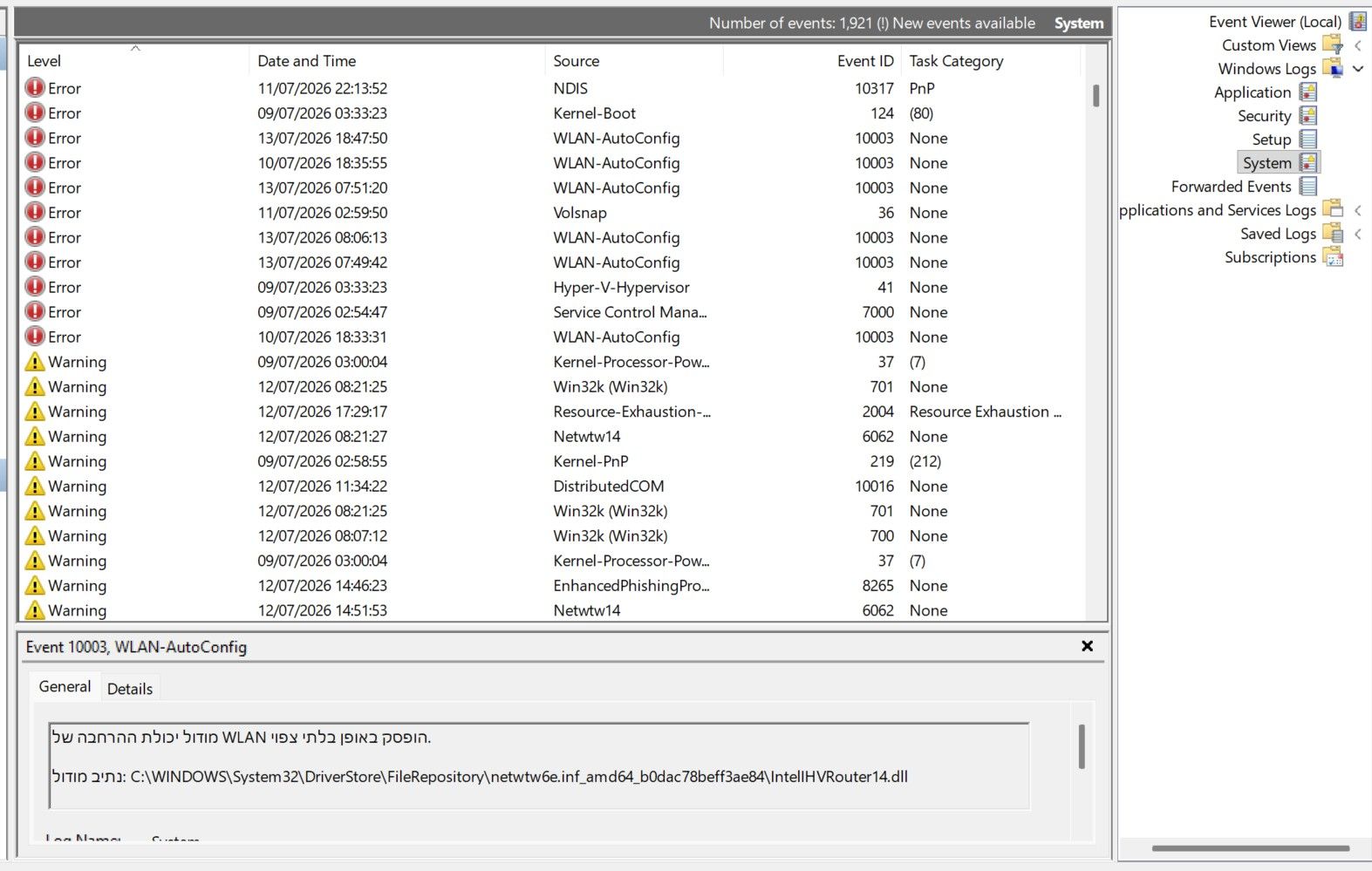Click the error icon on the NDIS row
Screen dimensions: 1372x871
(x=35, y=87)
